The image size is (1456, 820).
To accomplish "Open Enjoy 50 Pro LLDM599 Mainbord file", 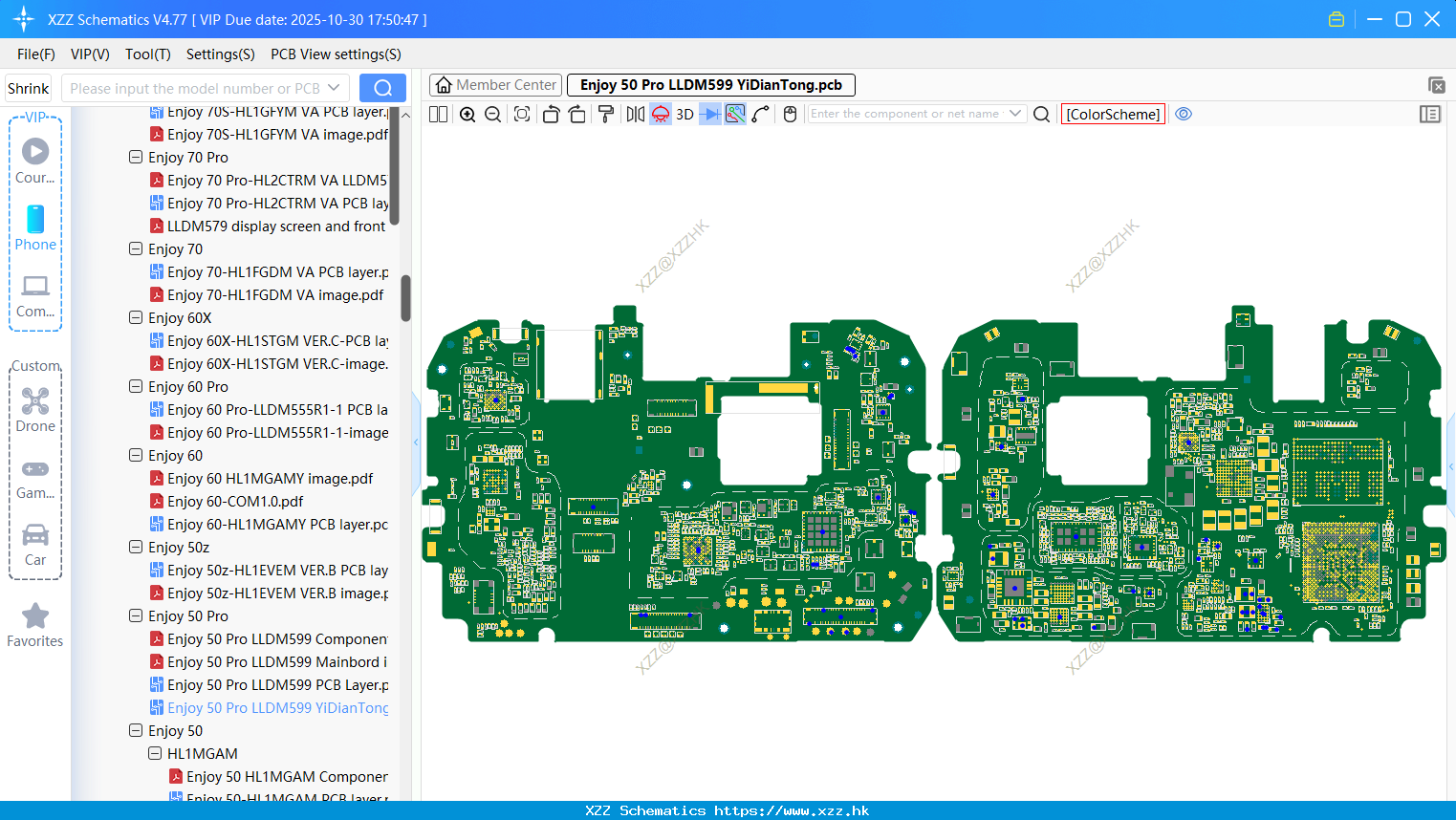I will [269, 661].
